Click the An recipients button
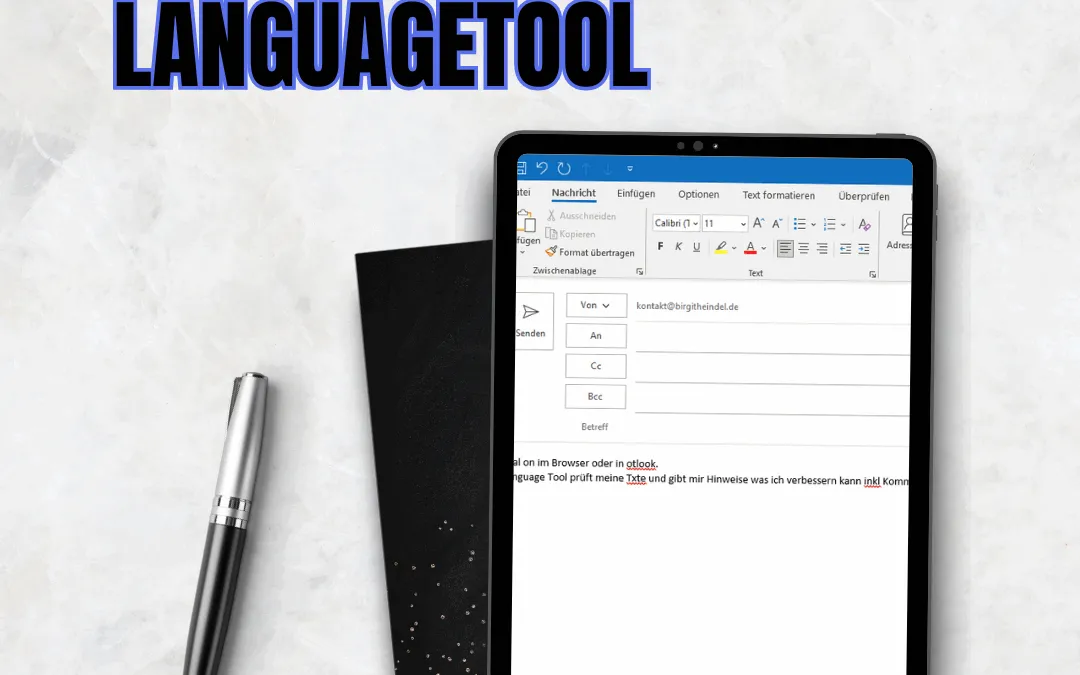Image resolution: width=1080 pixels, height=675 pixels. pyautogui.click(x=596, y=335)
